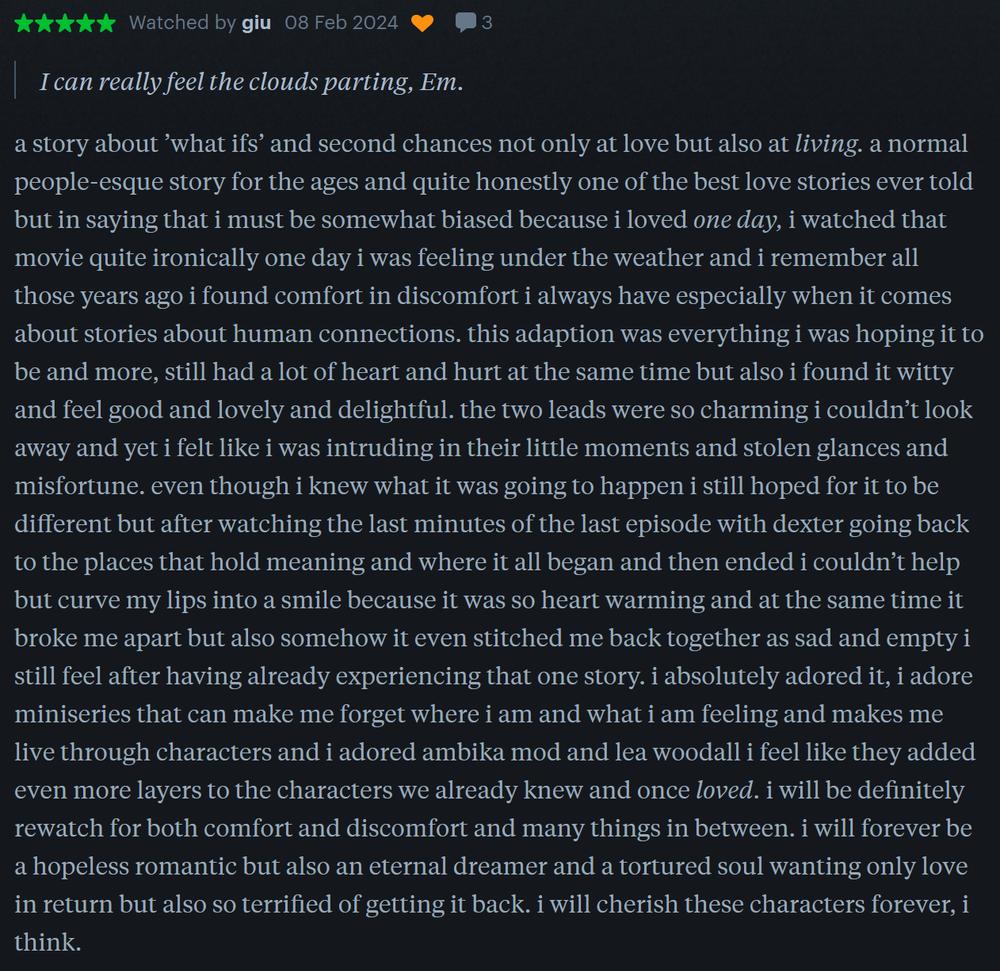Click the comment count number 3

click(487, 23)
